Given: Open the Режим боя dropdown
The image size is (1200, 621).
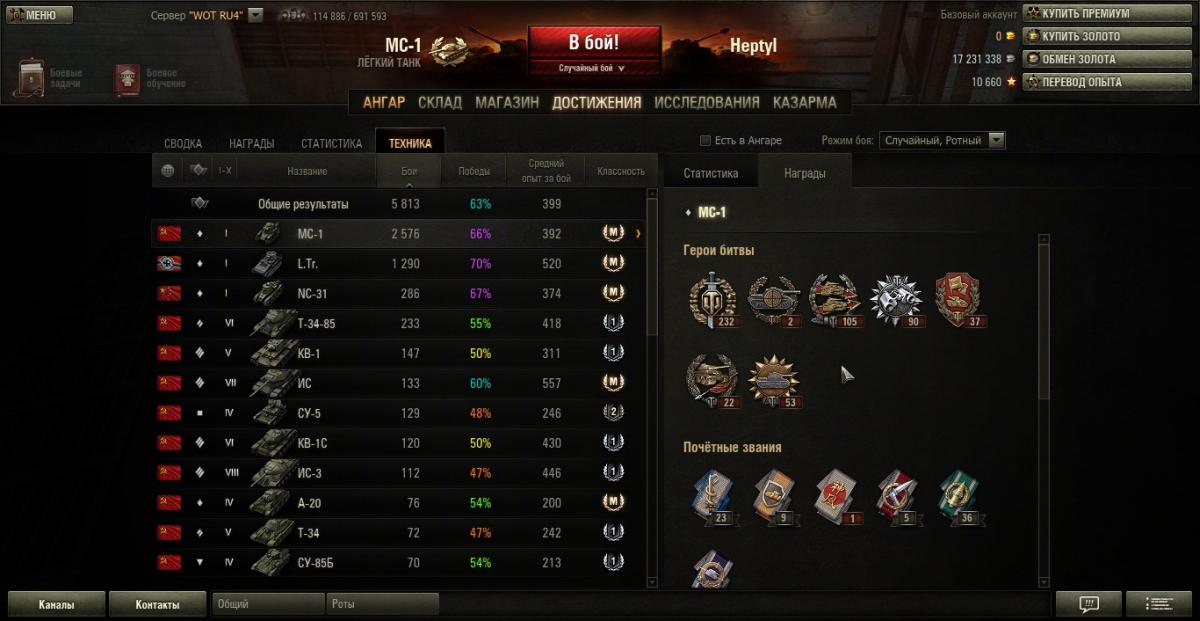Looking at the screenshot, I should coord(942,141).
